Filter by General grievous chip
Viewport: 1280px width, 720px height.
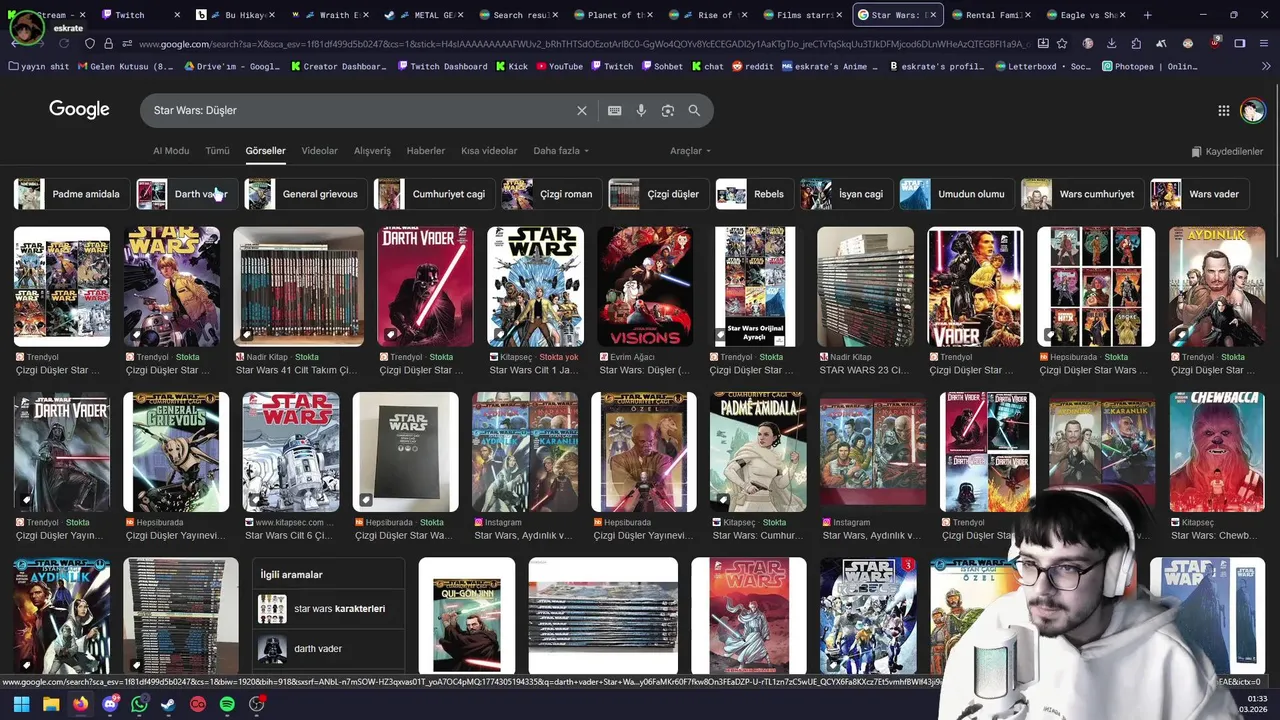(305, 194)
